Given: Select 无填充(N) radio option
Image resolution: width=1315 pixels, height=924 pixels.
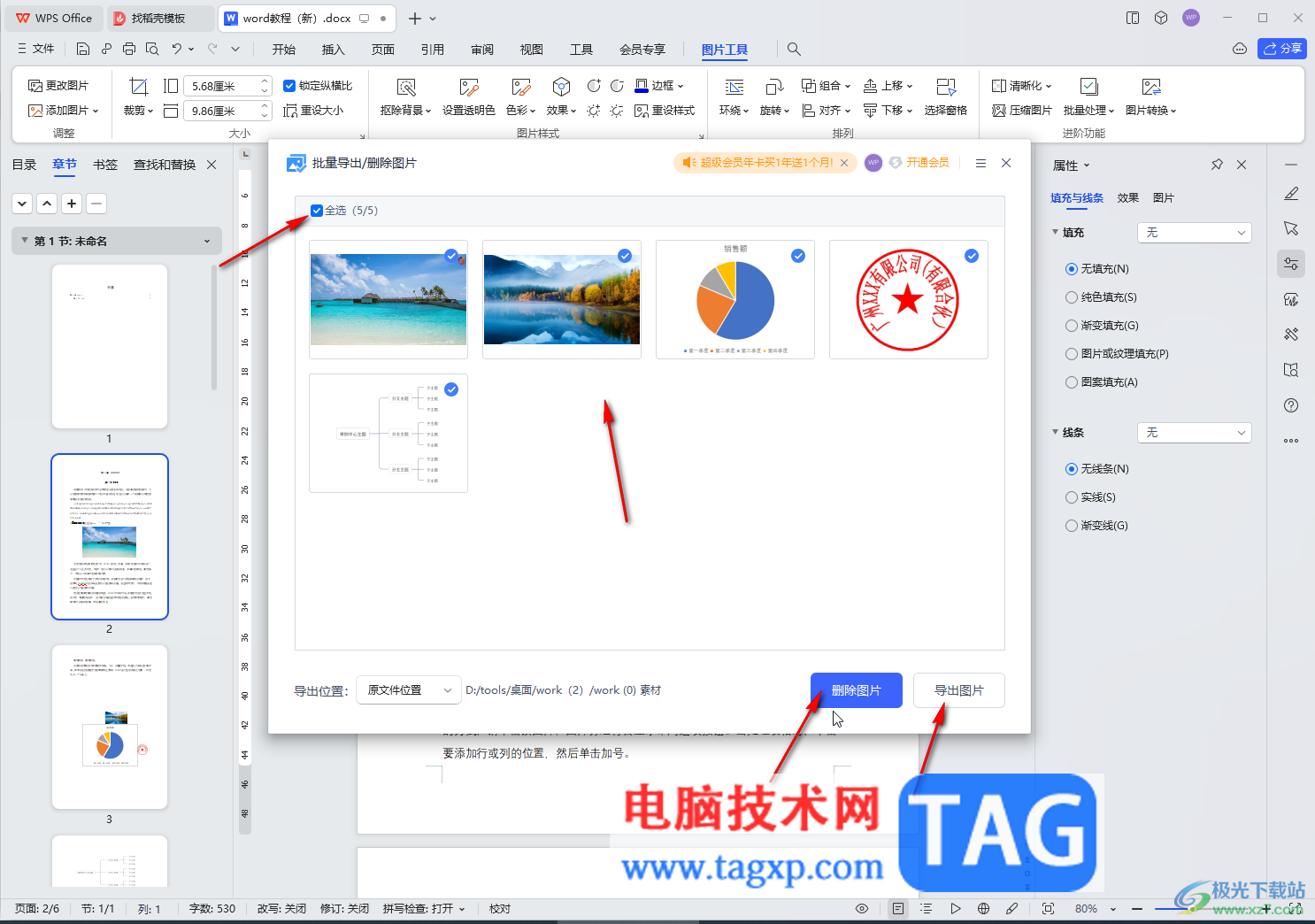Looking at the screenshot, I should pyautogui.click(x=1072, y=269).
